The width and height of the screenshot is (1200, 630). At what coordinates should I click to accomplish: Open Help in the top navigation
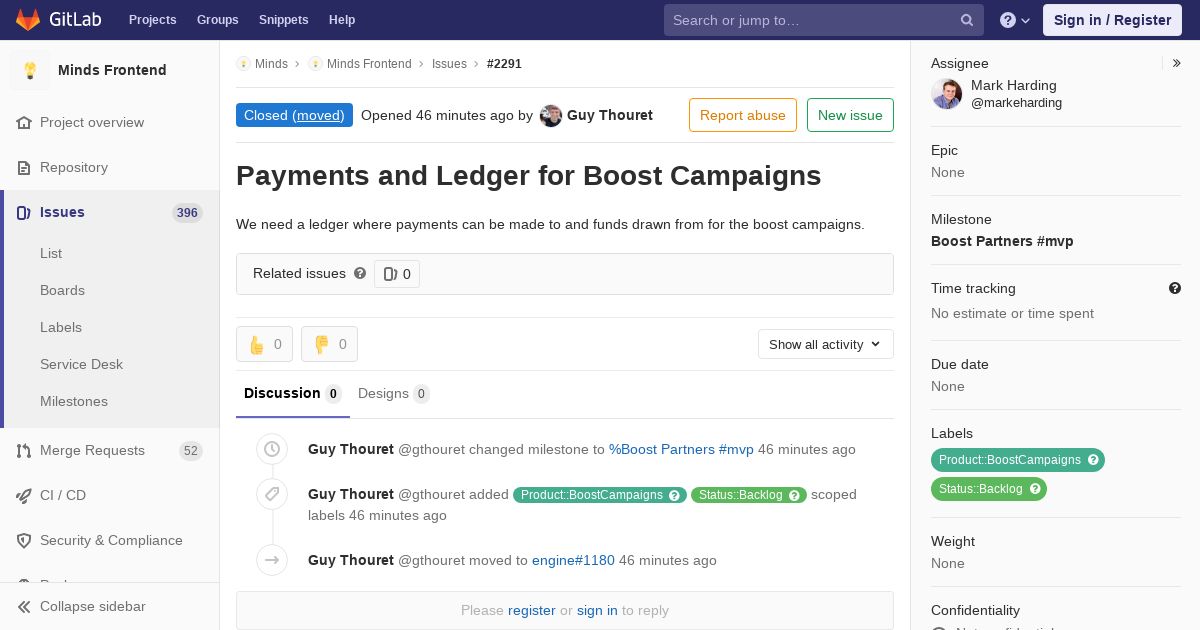coord(342,20)
